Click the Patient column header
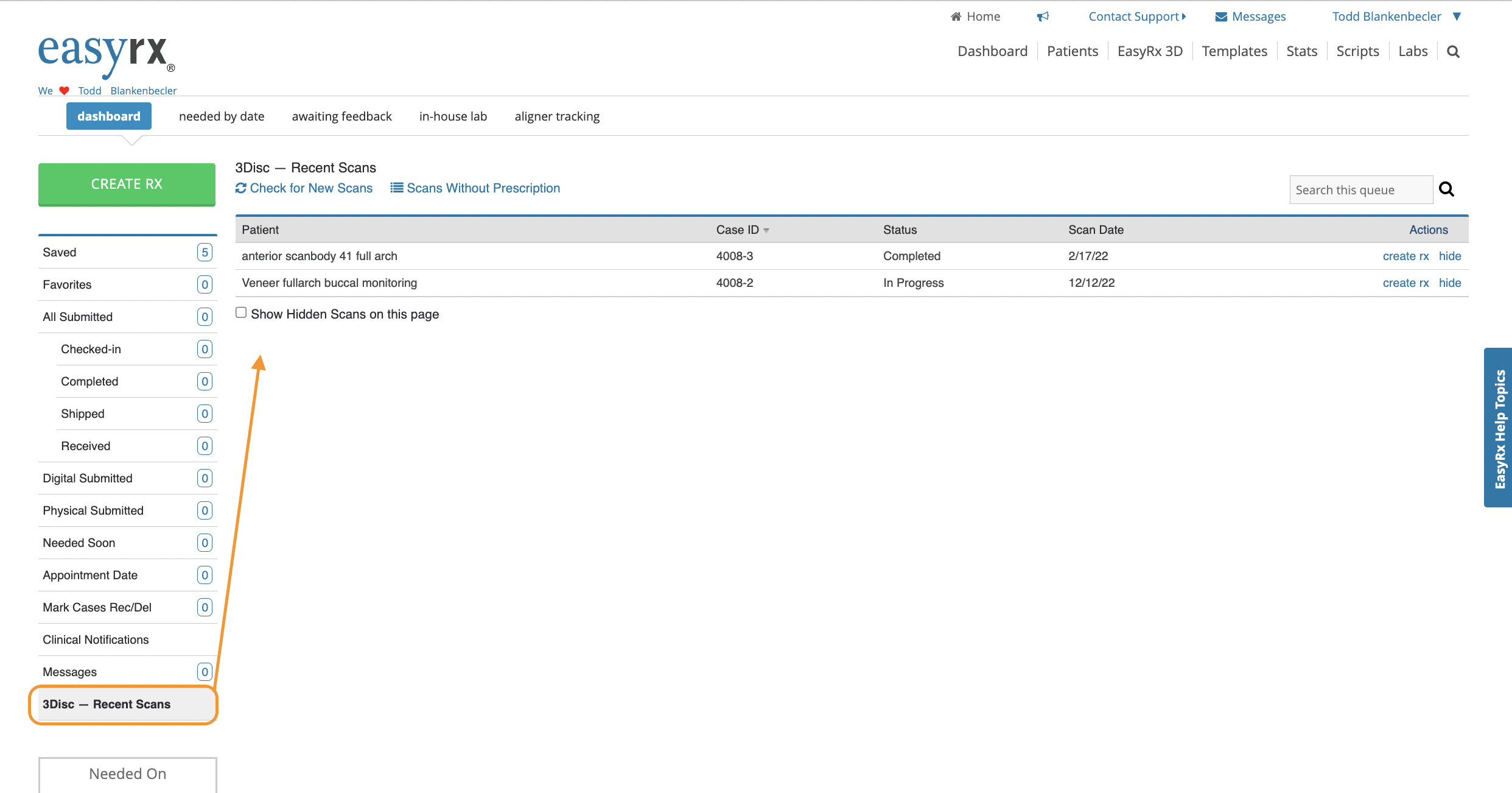 [260, 230]
